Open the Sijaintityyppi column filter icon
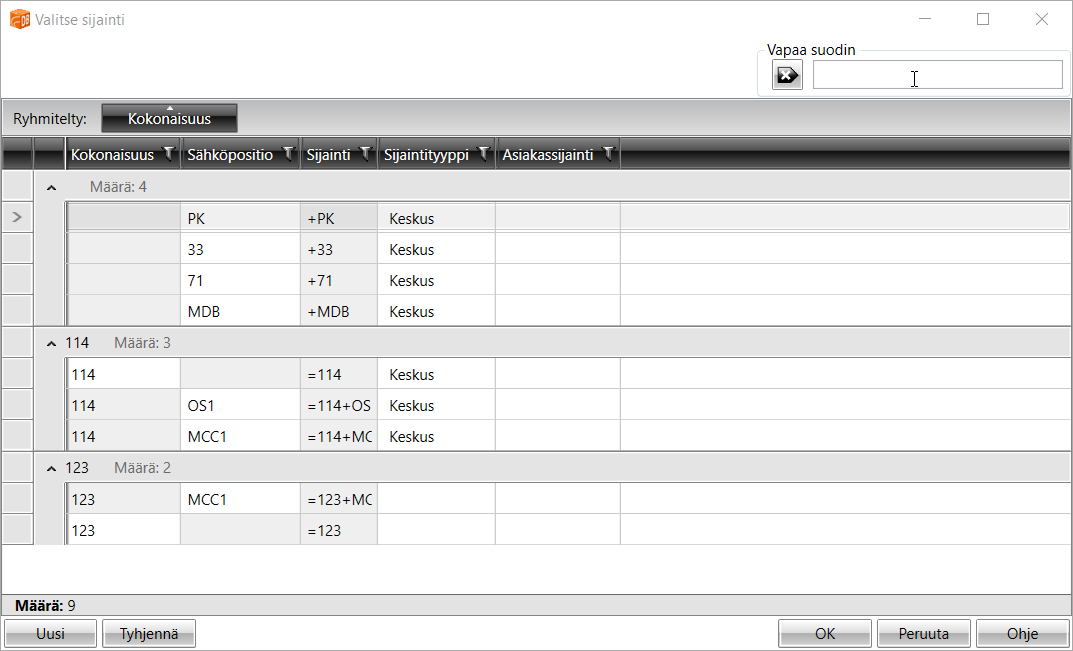This screenshot has width=1073, height=651. [x=484, y=154]
